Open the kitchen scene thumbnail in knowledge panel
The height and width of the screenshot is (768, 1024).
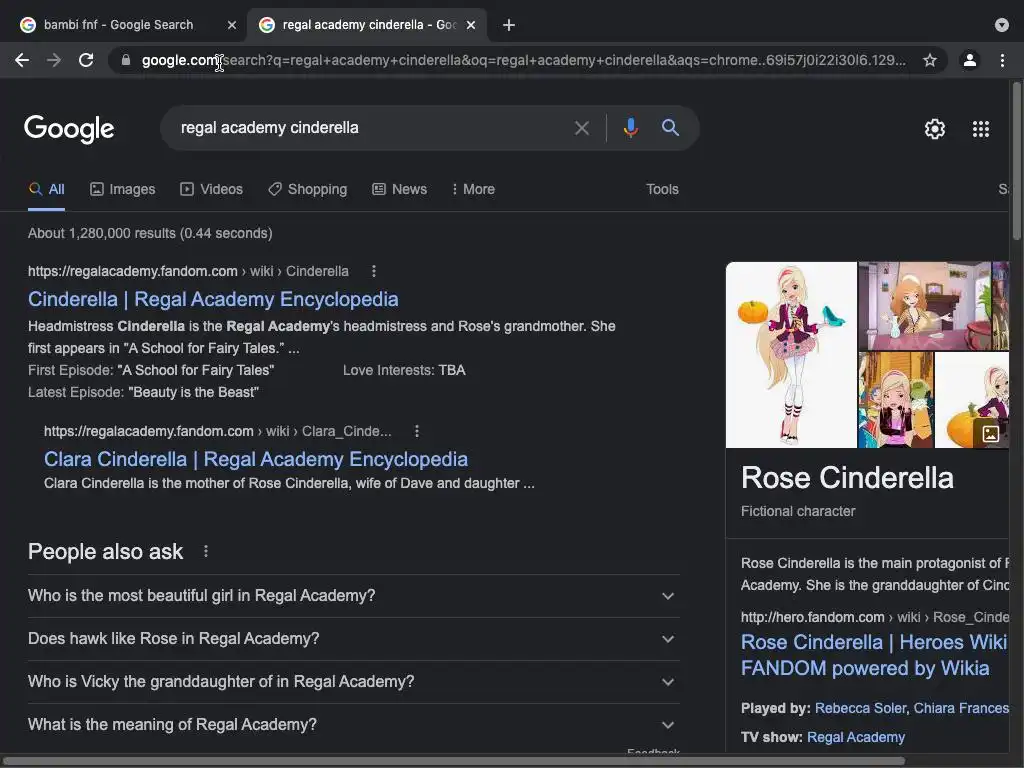(924, 306)
